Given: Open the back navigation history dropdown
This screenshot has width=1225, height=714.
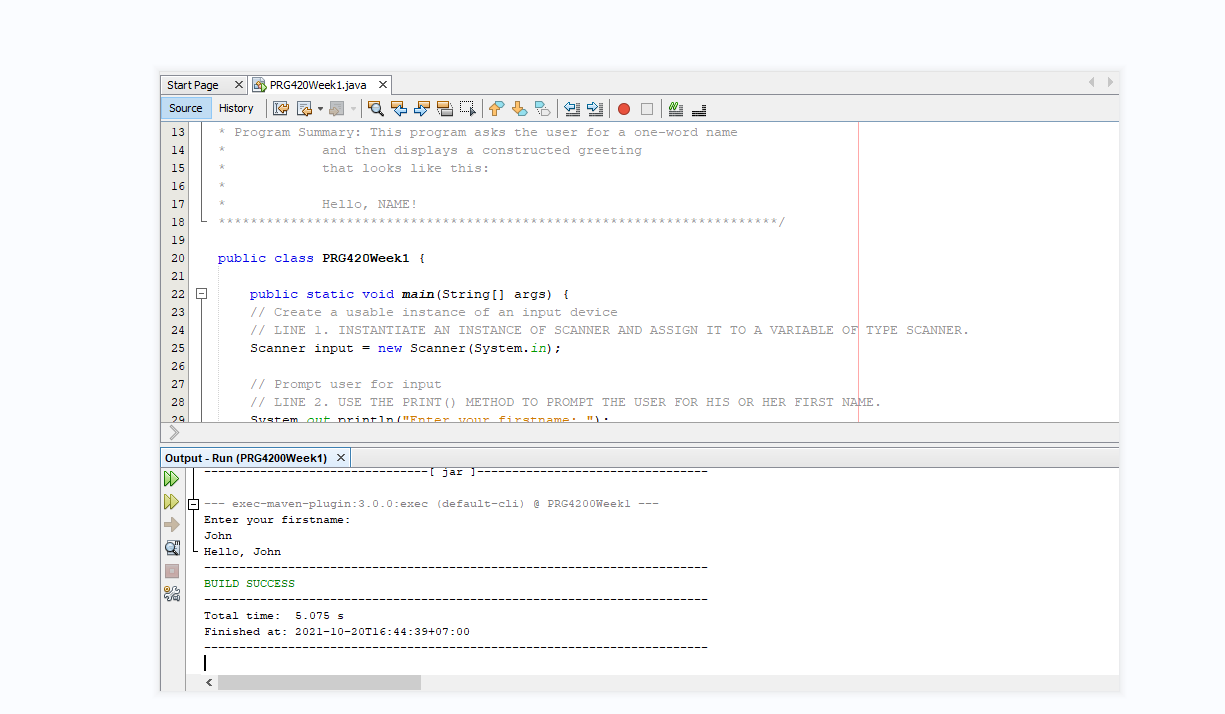Looking at the screenshot, I should pyautogui.click(x=319, y=108).
